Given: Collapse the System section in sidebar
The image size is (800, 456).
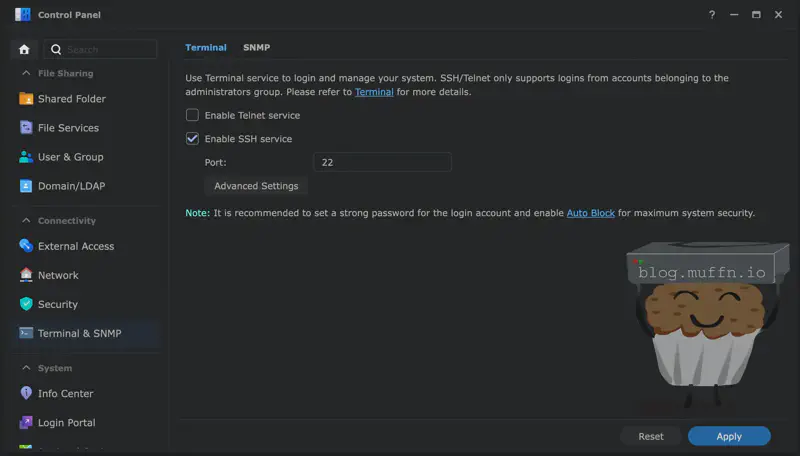Looking at the screenshot, I should [25, 368].
